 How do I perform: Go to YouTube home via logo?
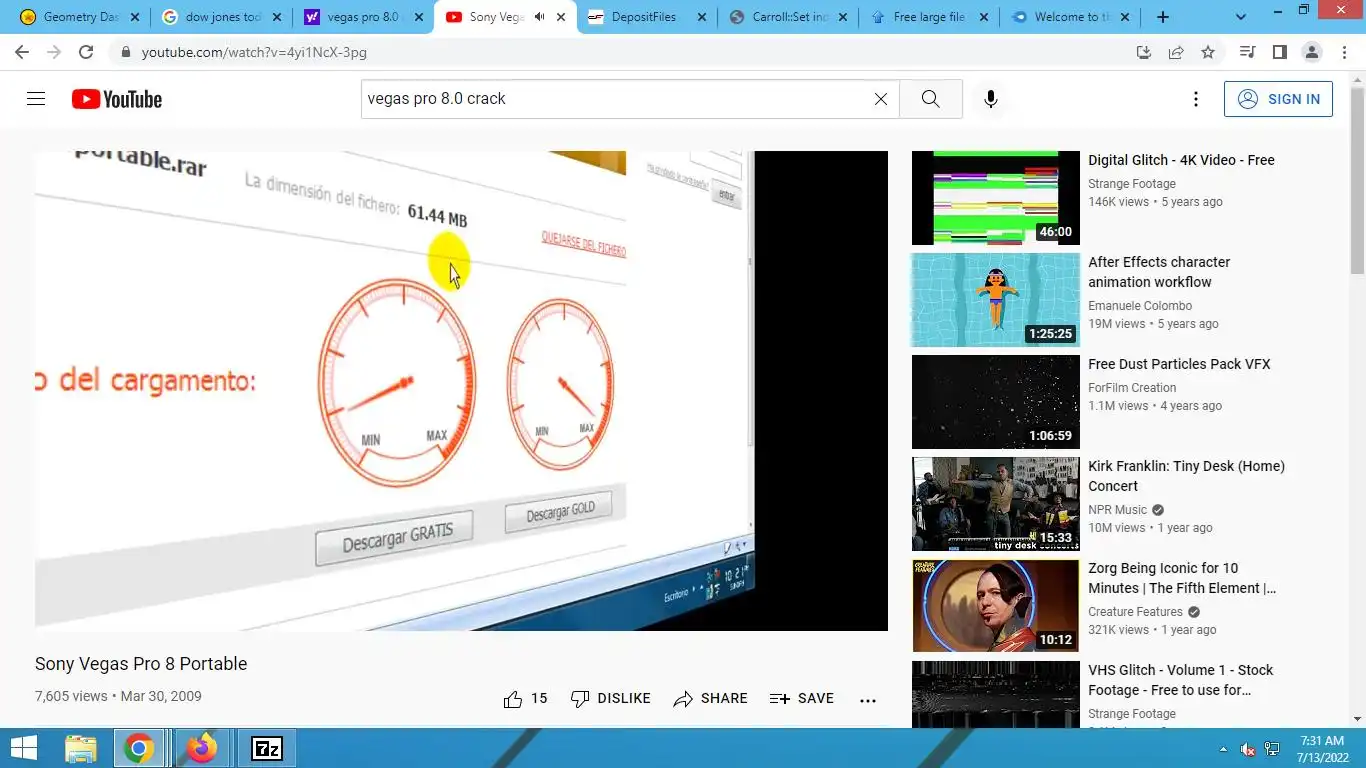pyautogui.click(x=117, y=99)
